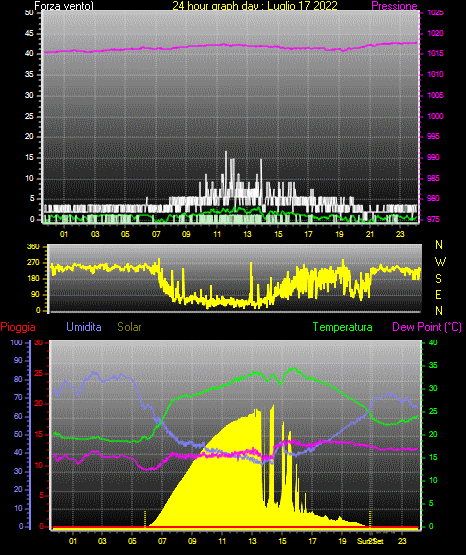
Task: Click the yellow sunrise dotted marker
Action: [145, 519]
